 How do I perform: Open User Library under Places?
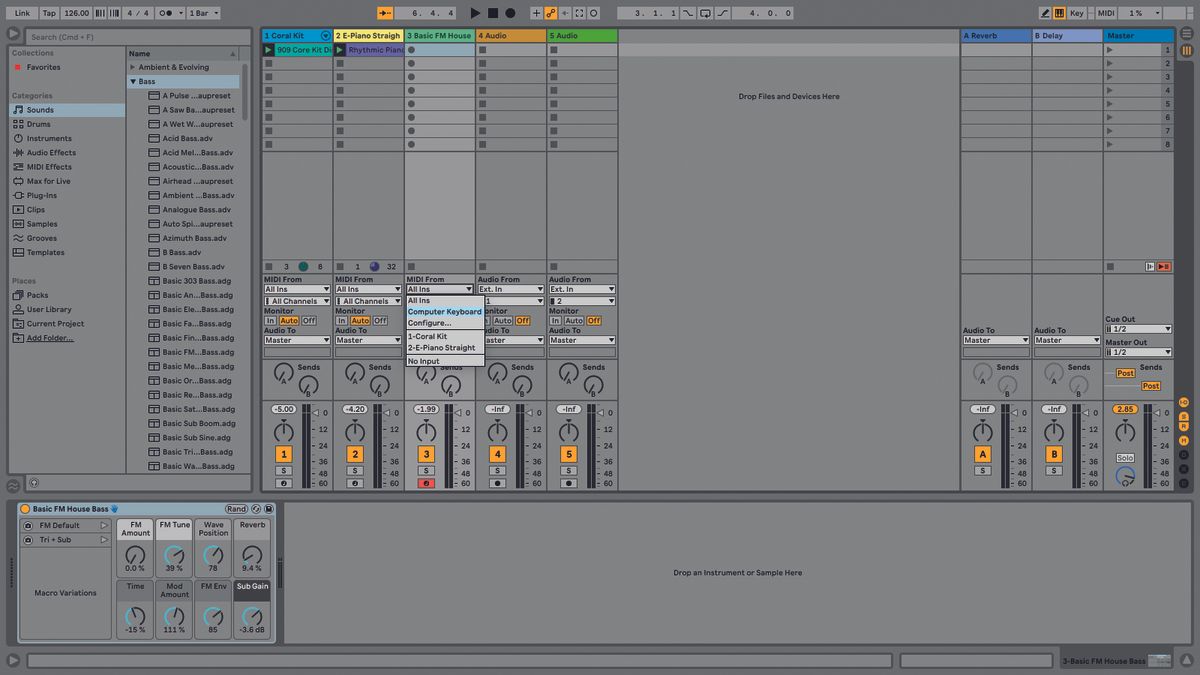(x=67, y=309)
